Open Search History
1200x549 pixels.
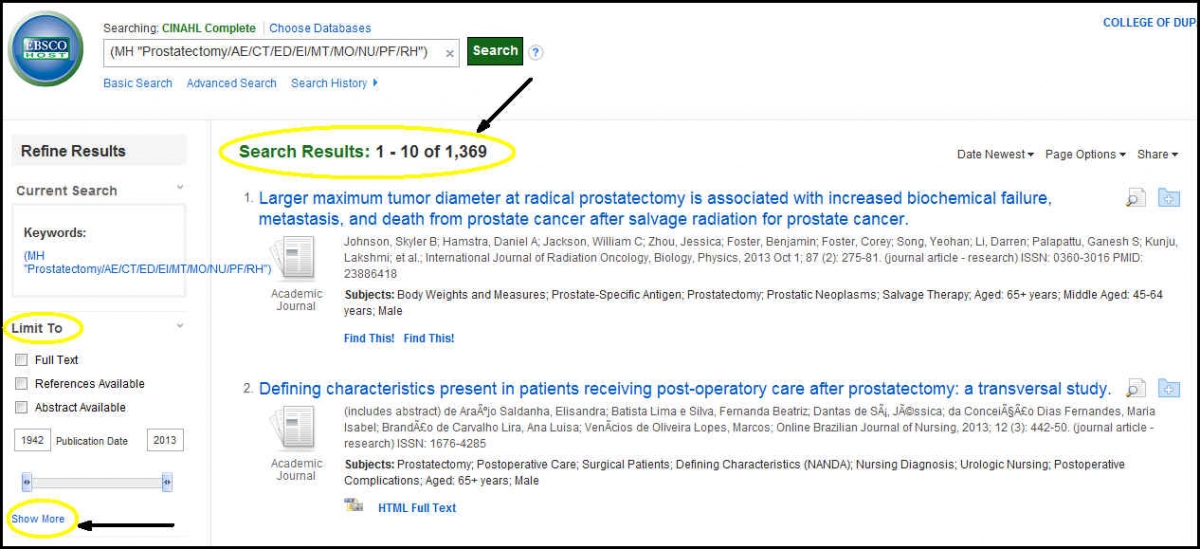point(329,83)
